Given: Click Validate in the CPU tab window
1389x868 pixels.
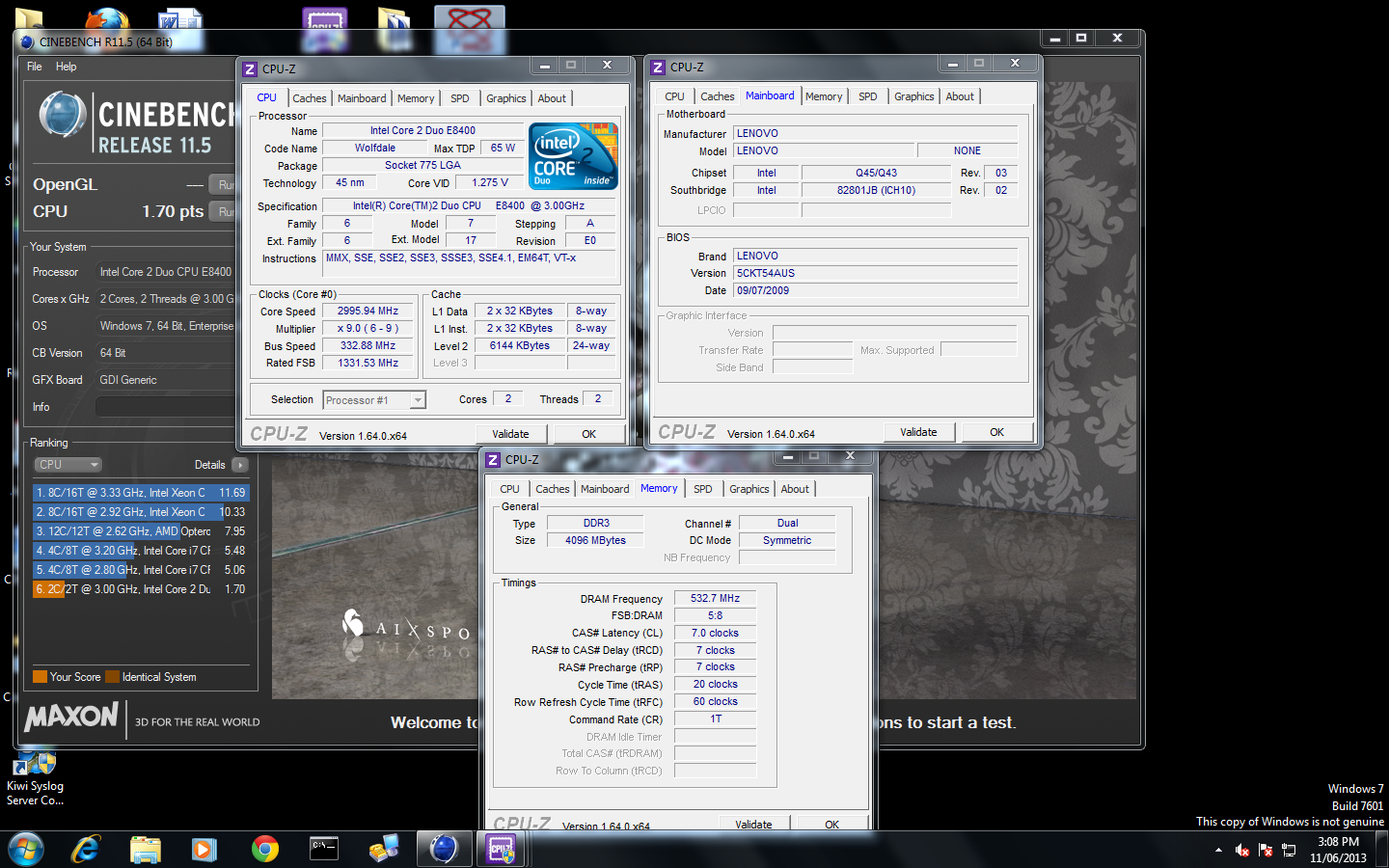Looking at the screenshot, I should click(x=510, y=434).
